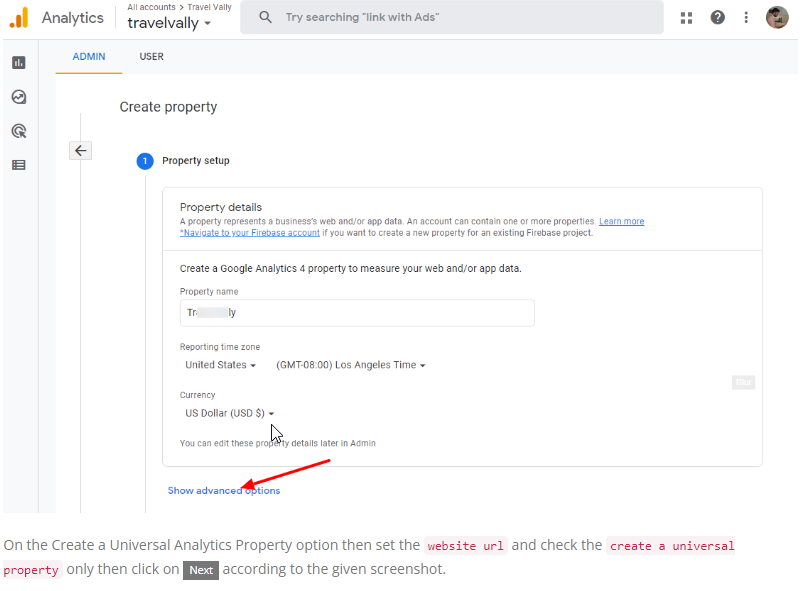
Task: Open the three-dot more options menu
Action: (746, 18)
